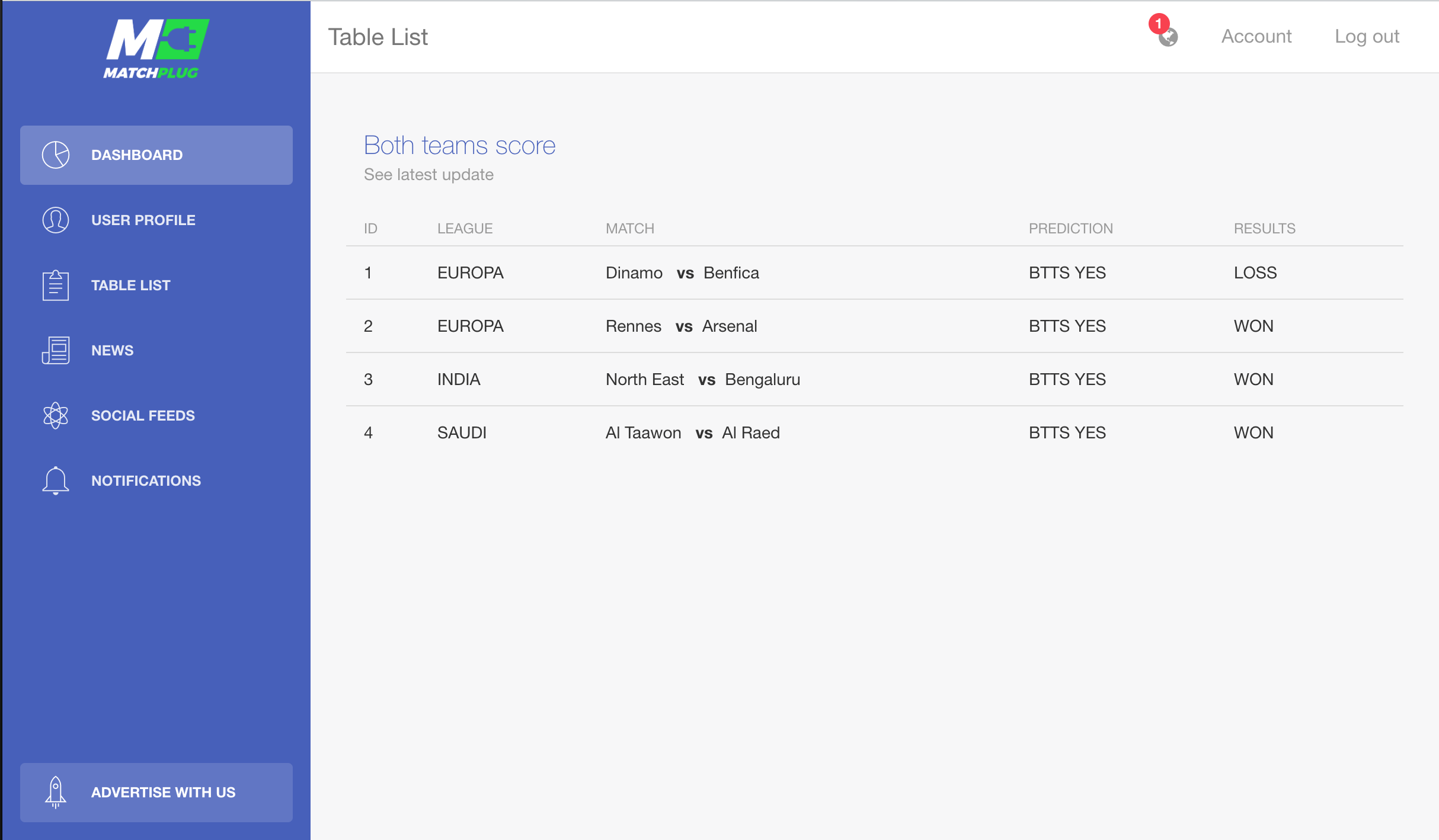Image resolution: width=1439 pixels, height=840 pixels.
Task: Select Al Taawon vs Al Raed match cell
Action: (x=693, y=433)
